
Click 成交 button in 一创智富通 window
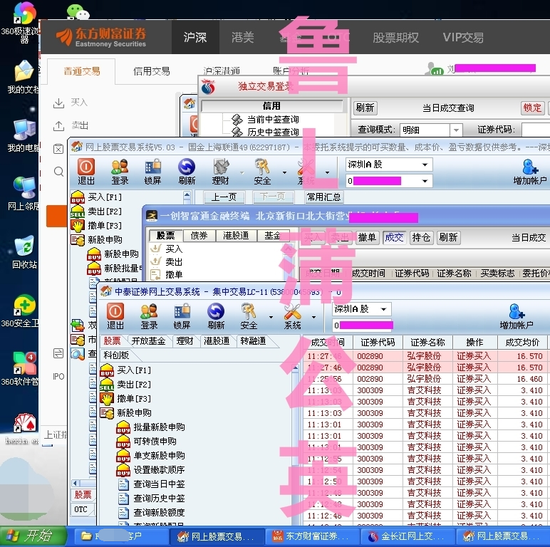click(394, 238)
